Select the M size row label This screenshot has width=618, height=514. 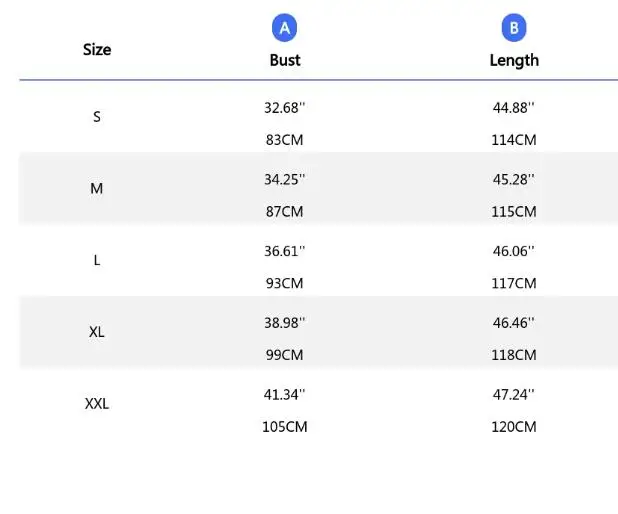click(97, 188)
